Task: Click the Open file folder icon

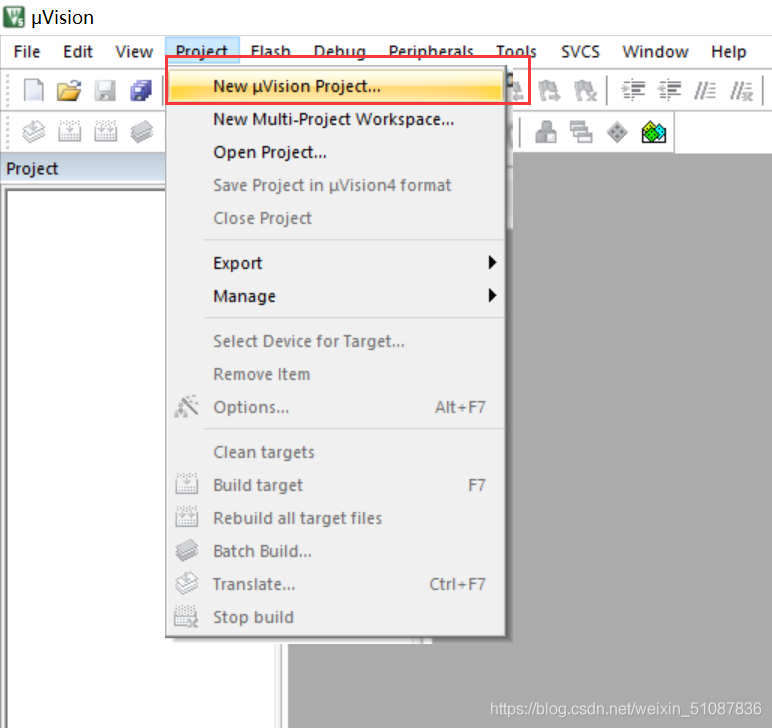Action: 69,91
